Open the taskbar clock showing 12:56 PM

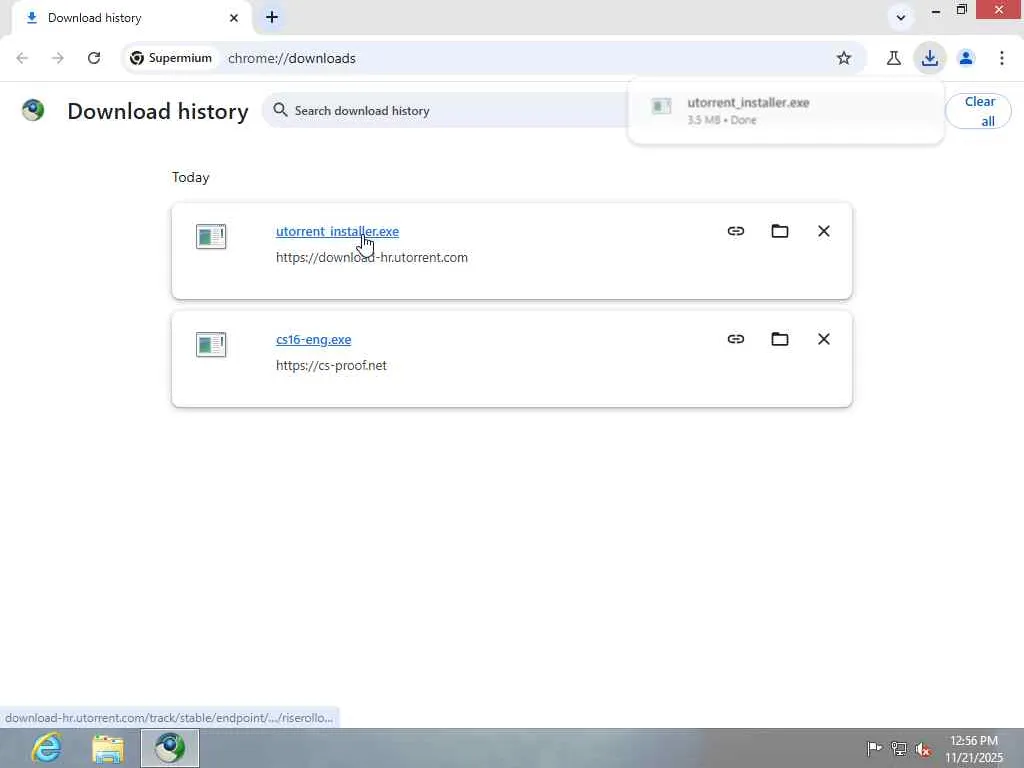click(x=974, y=749)
